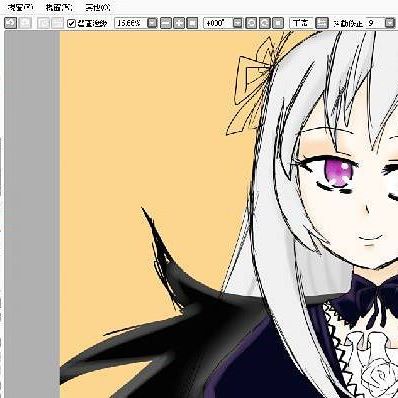Click the Redo icon beside Undo
The width and height of the screenshot is (398, 398).
25,23
